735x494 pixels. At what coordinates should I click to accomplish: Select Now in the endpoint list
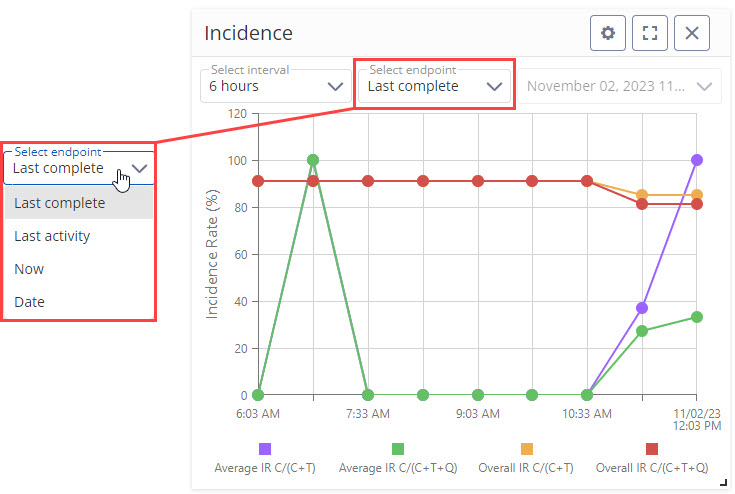(29, 269)
